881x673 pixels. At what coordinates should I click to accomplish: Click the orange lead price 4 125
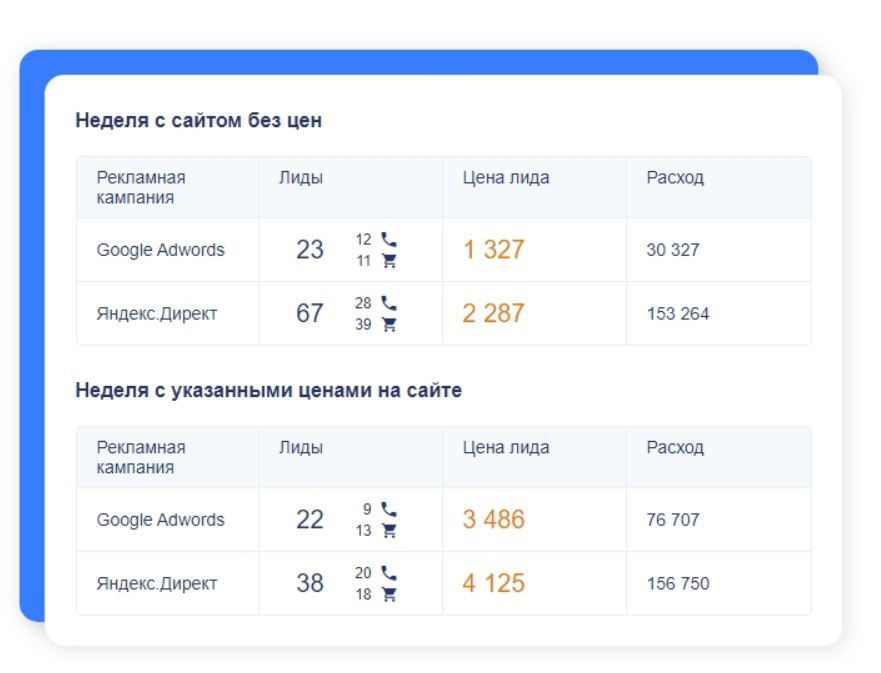(493, 584)
